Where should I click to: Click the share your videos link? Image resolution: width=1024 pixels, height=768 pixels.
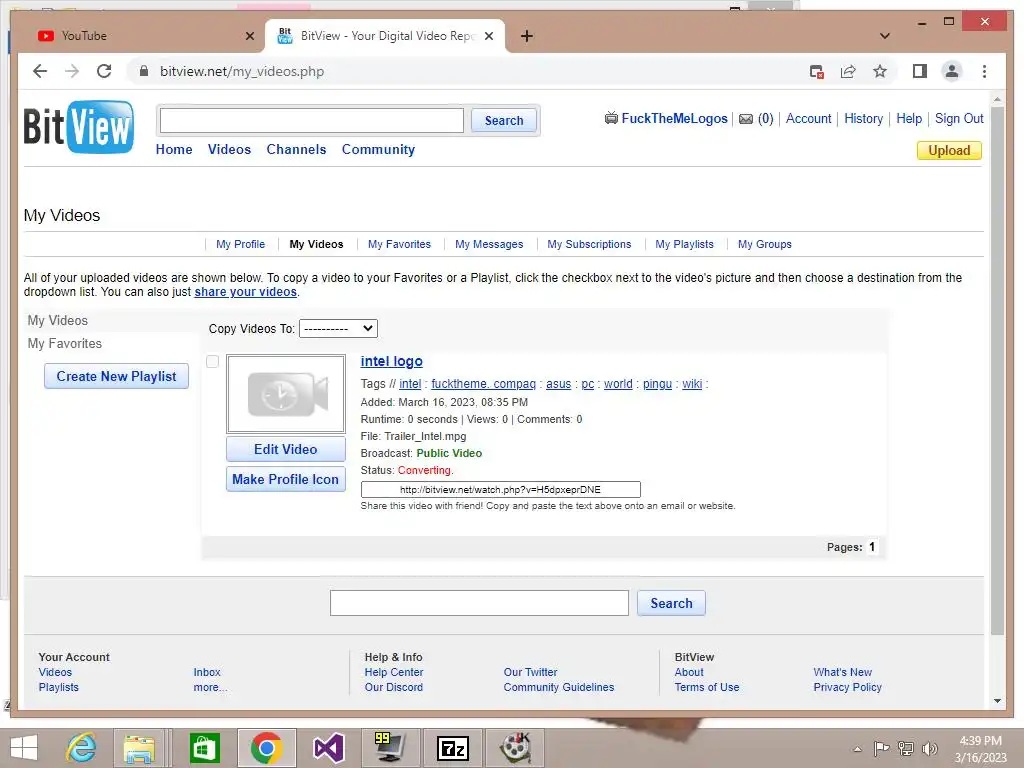[x=246, y=292]
